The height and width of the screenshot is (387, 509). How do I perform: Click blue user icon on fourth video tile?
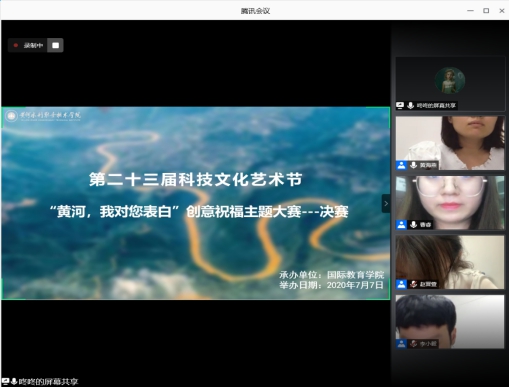point(401,284)
